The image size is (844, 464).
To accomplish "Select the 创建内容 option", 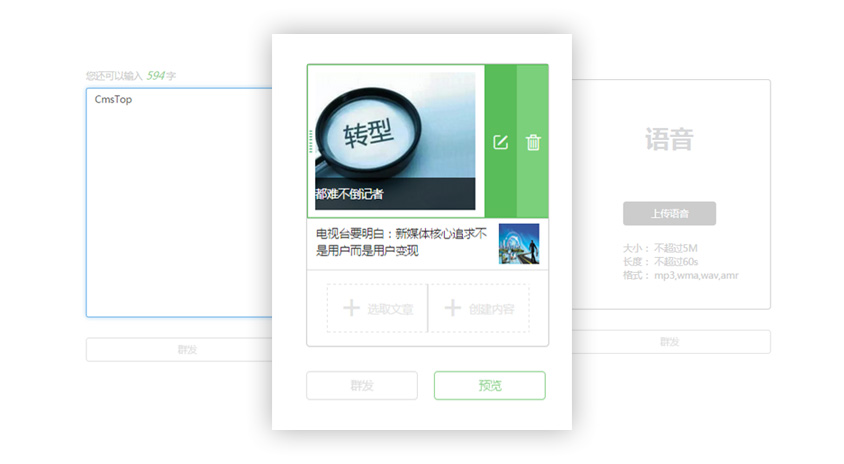I will pyautogui.click(x=479, y=308).
